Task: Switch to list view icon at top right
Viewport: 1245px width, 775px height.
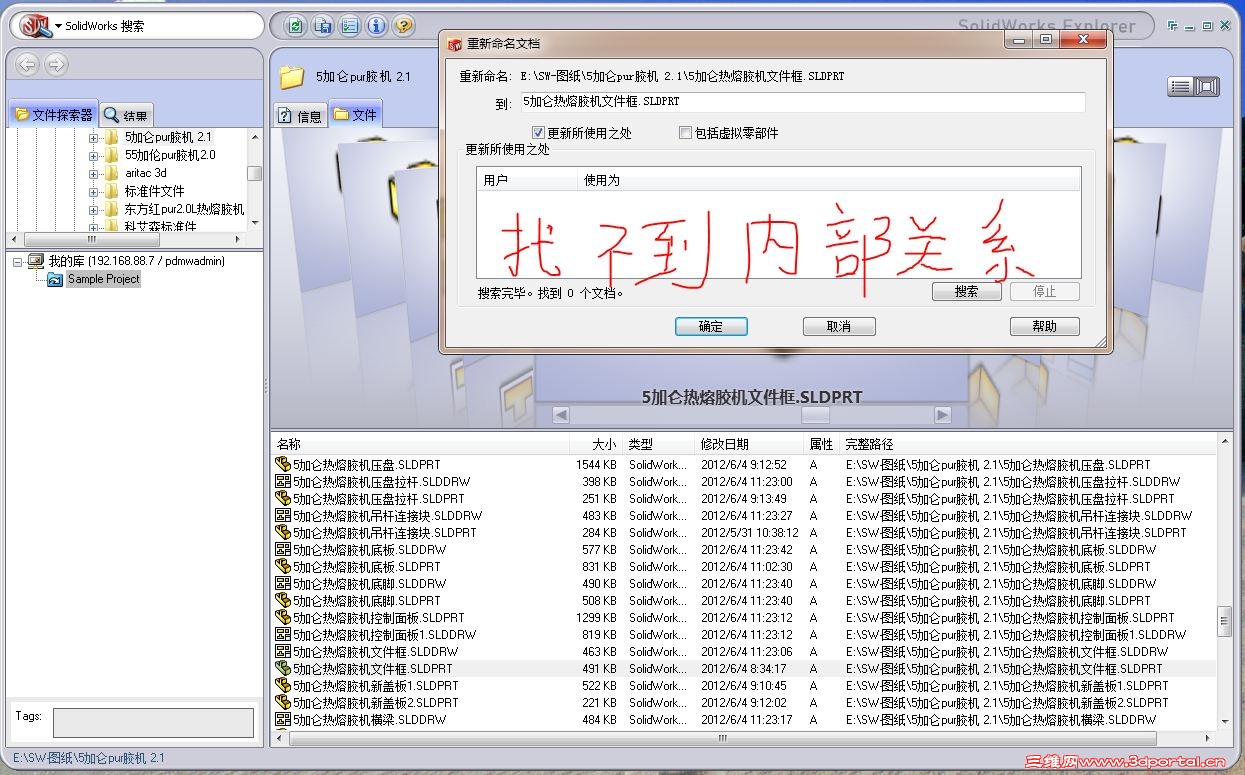Action: coord(1181,87)
